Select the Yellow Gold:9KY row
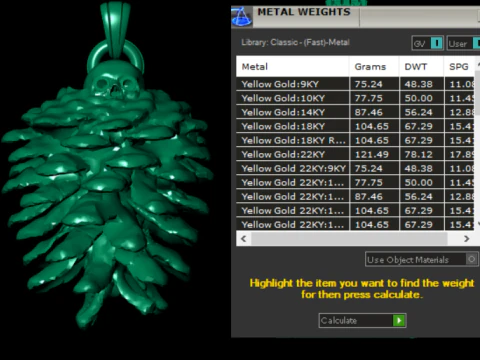Viewport: 480px width, 360px height. point(355,84)
